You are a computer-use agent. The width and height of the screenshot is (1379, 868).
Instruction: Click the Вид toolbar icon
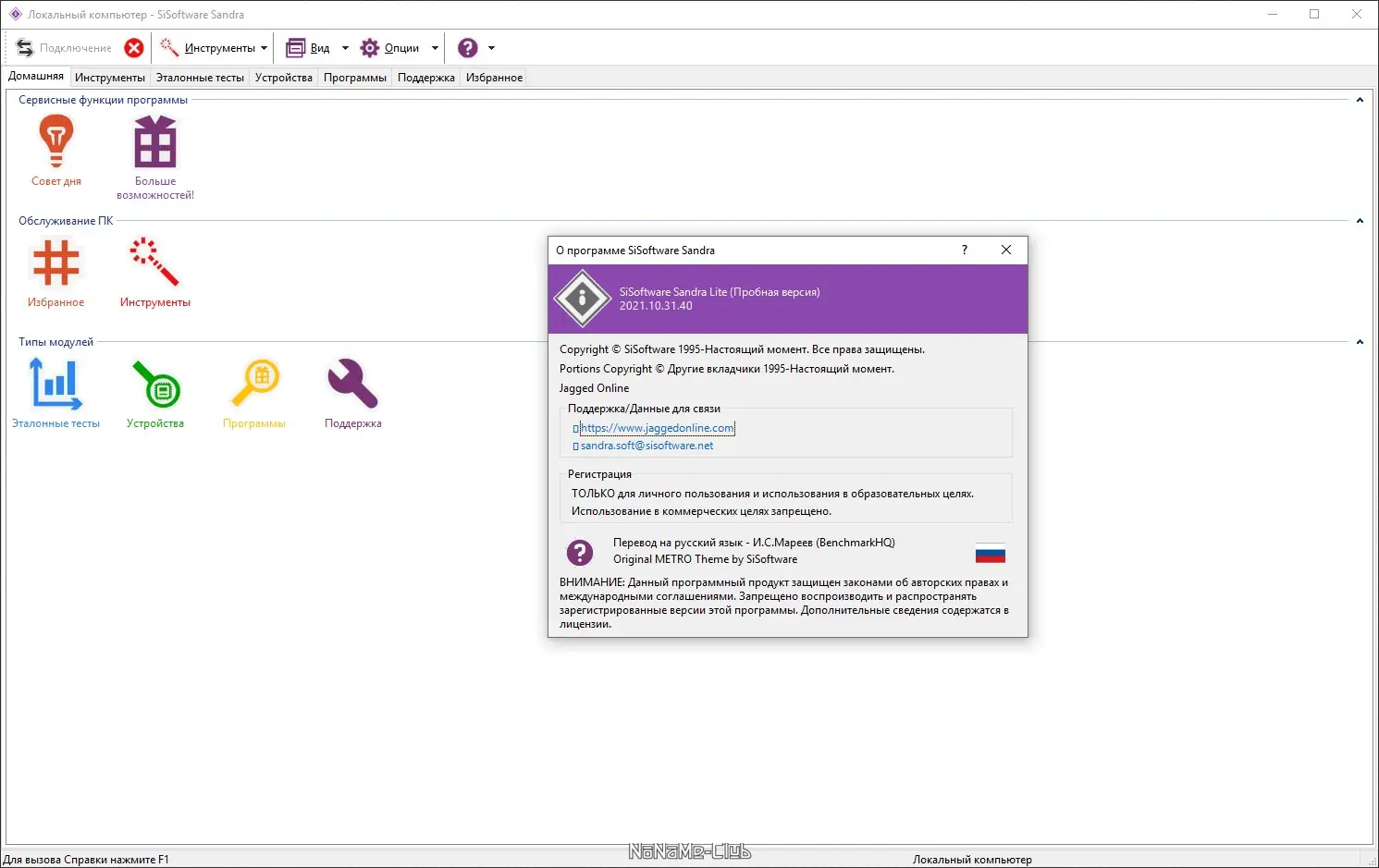[295, 48]
